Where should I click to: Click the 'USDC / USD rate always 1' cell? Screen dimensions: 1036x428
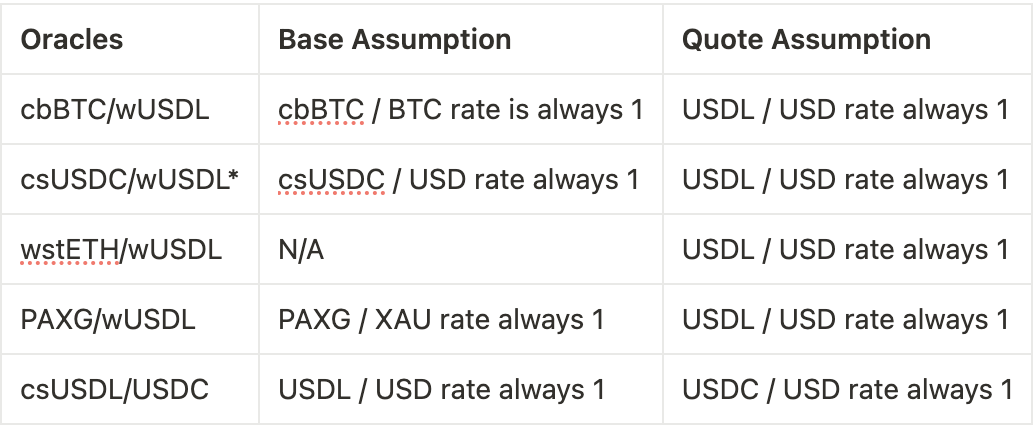click(x=847, y=390)
